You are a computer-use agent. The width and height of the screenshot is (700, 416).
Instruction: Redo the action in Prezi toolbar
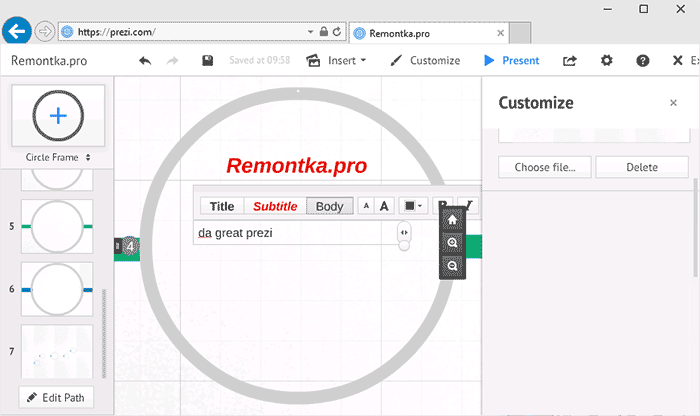(x=172, y=60)
